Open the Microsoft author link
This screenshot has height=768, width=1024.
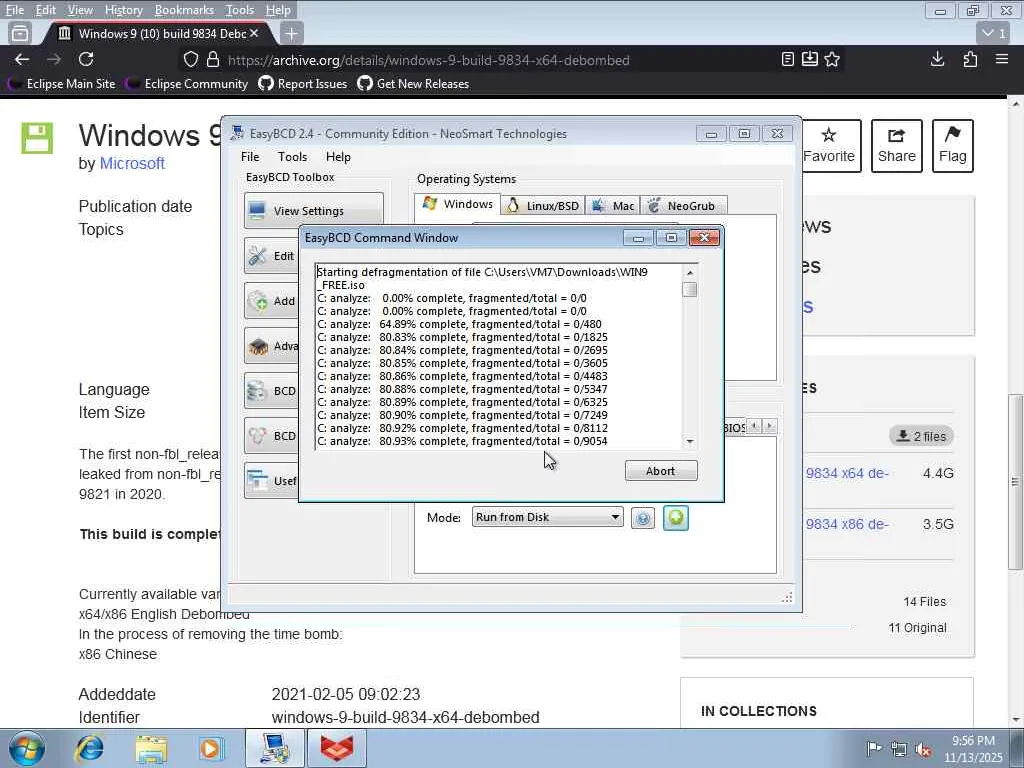point(132,163)
